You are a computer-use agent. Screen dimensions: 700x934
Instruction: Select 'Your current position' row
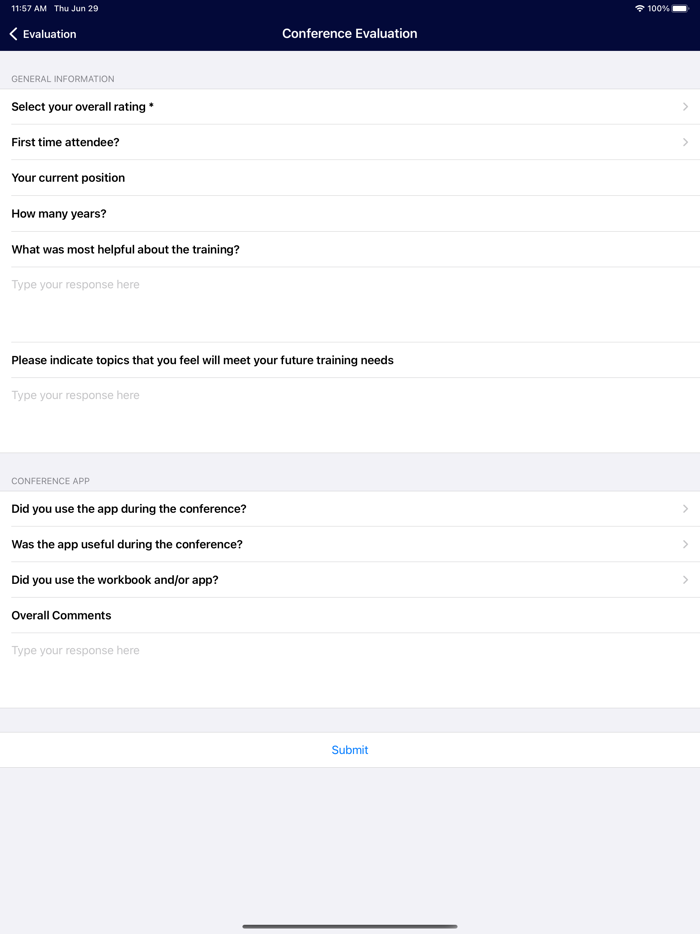[x=350, y=178]
